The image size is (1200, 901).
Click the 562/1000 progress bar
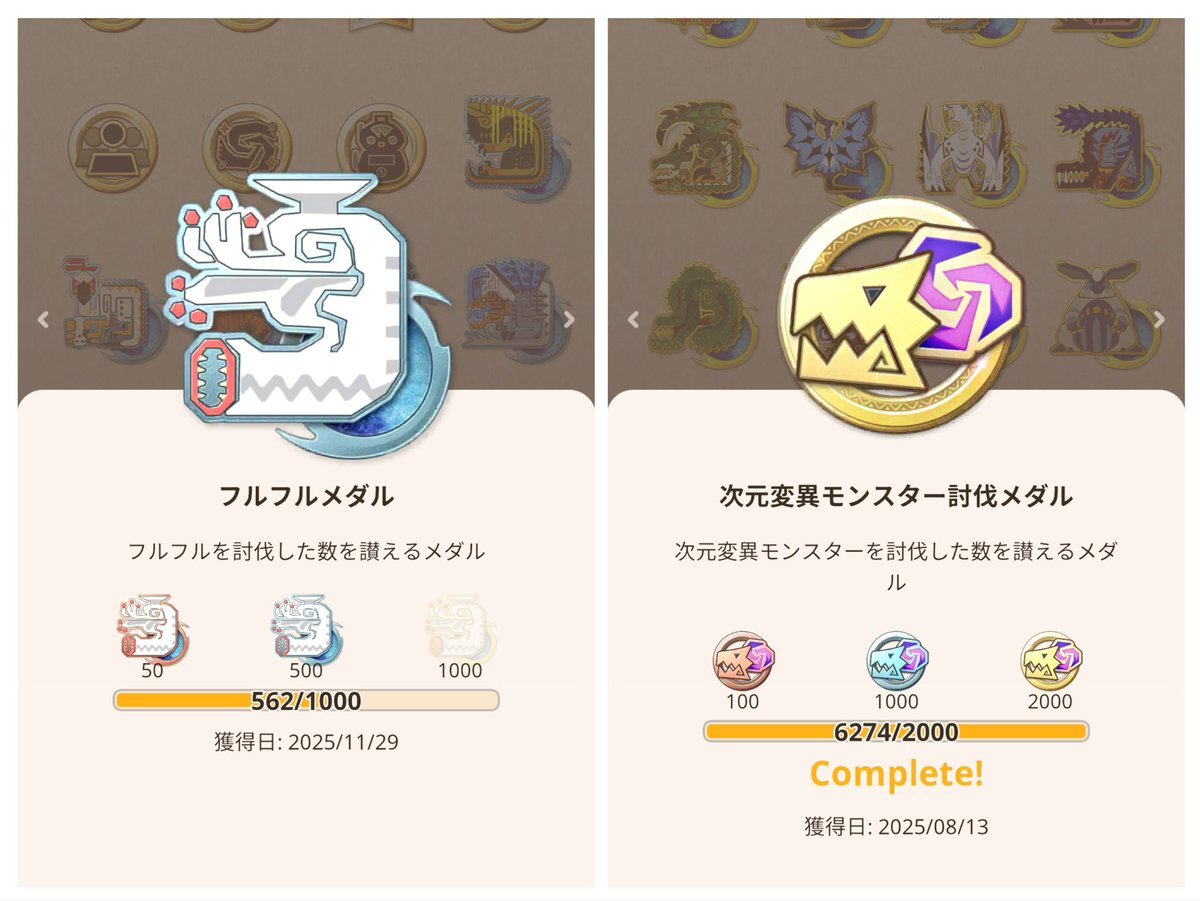click(306, 701)
